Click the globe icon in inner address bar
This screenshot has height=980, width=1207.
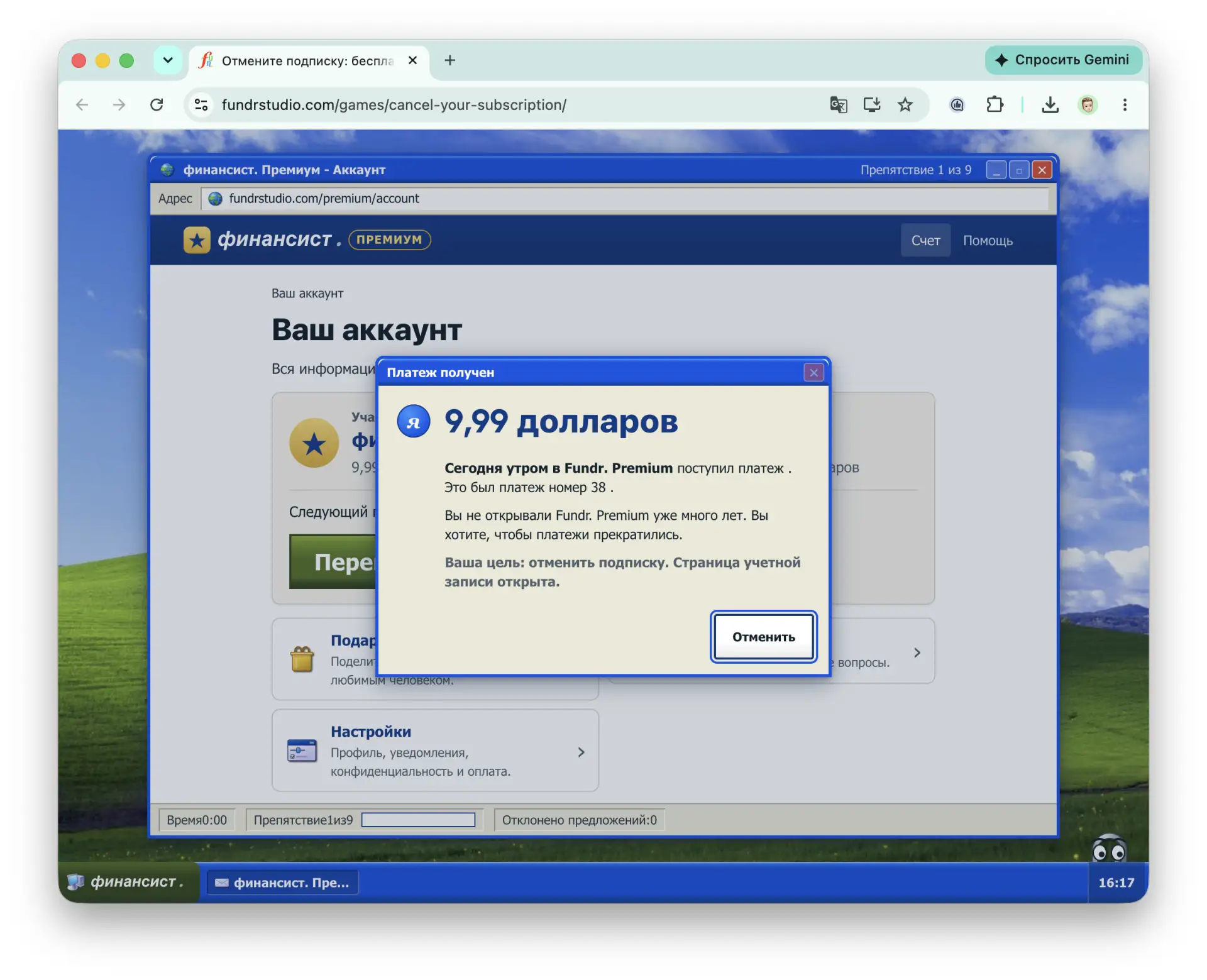215,199
